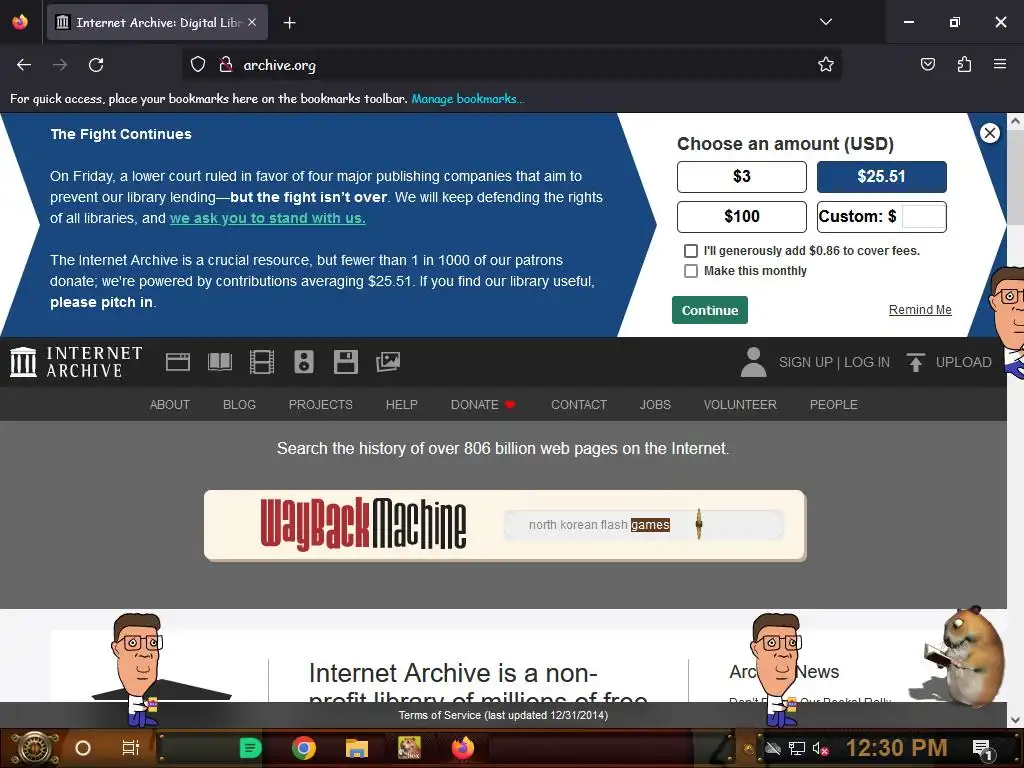Open the PROJECTS menu item
1024x768 pixels.
(321, 405)
